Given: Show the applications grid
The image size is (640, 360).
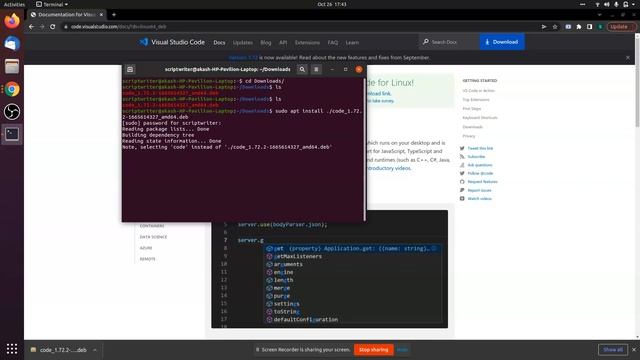Looking at the screenshot, I should coord(12,349).
